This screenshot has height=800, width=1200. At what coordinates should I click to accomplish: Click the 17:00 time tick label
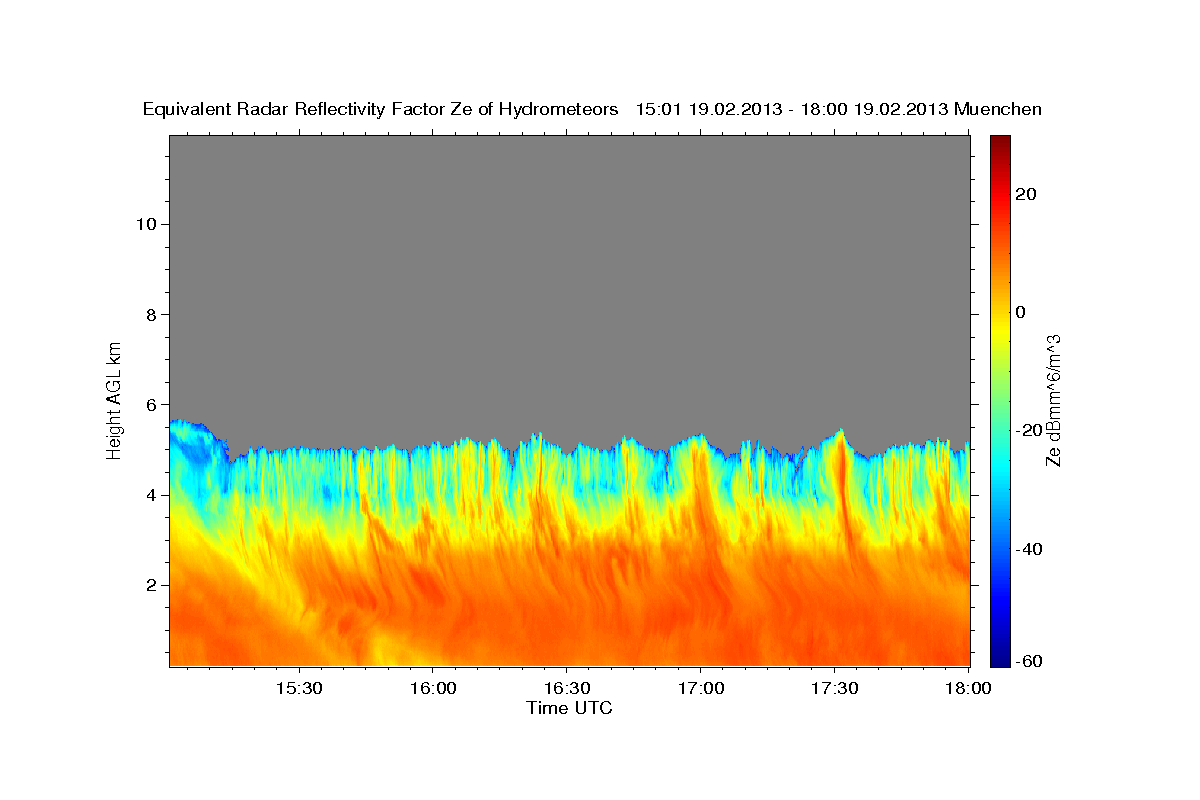click(700, 689)
